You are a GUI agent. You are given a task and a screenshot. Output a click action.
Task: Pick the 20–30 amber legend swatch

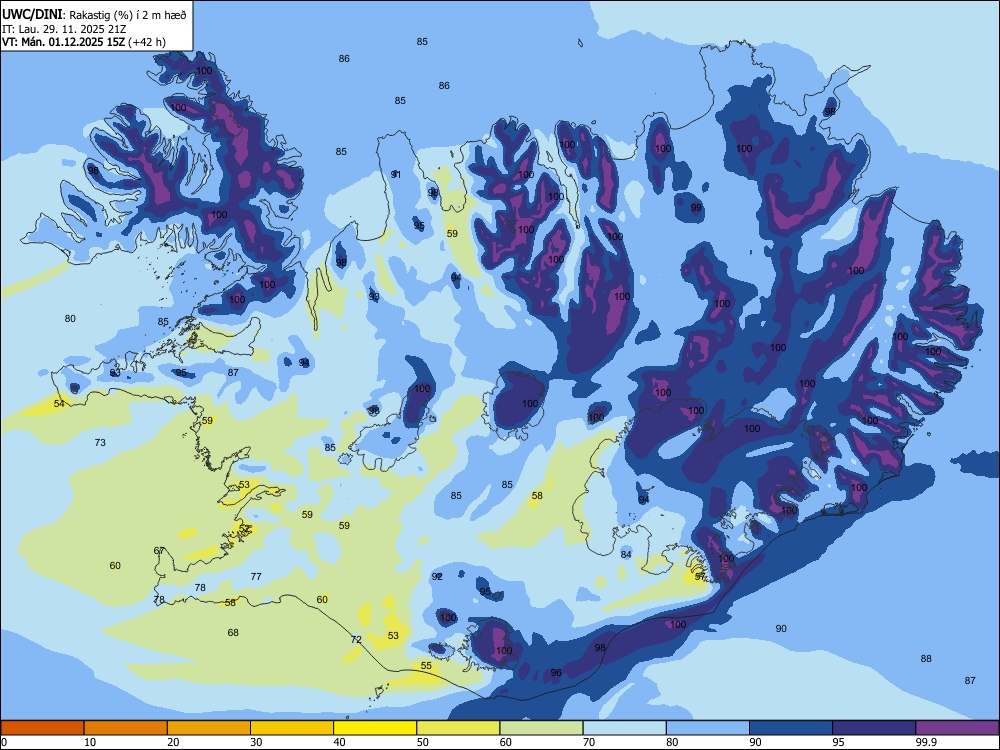click(x=209, y=728)
